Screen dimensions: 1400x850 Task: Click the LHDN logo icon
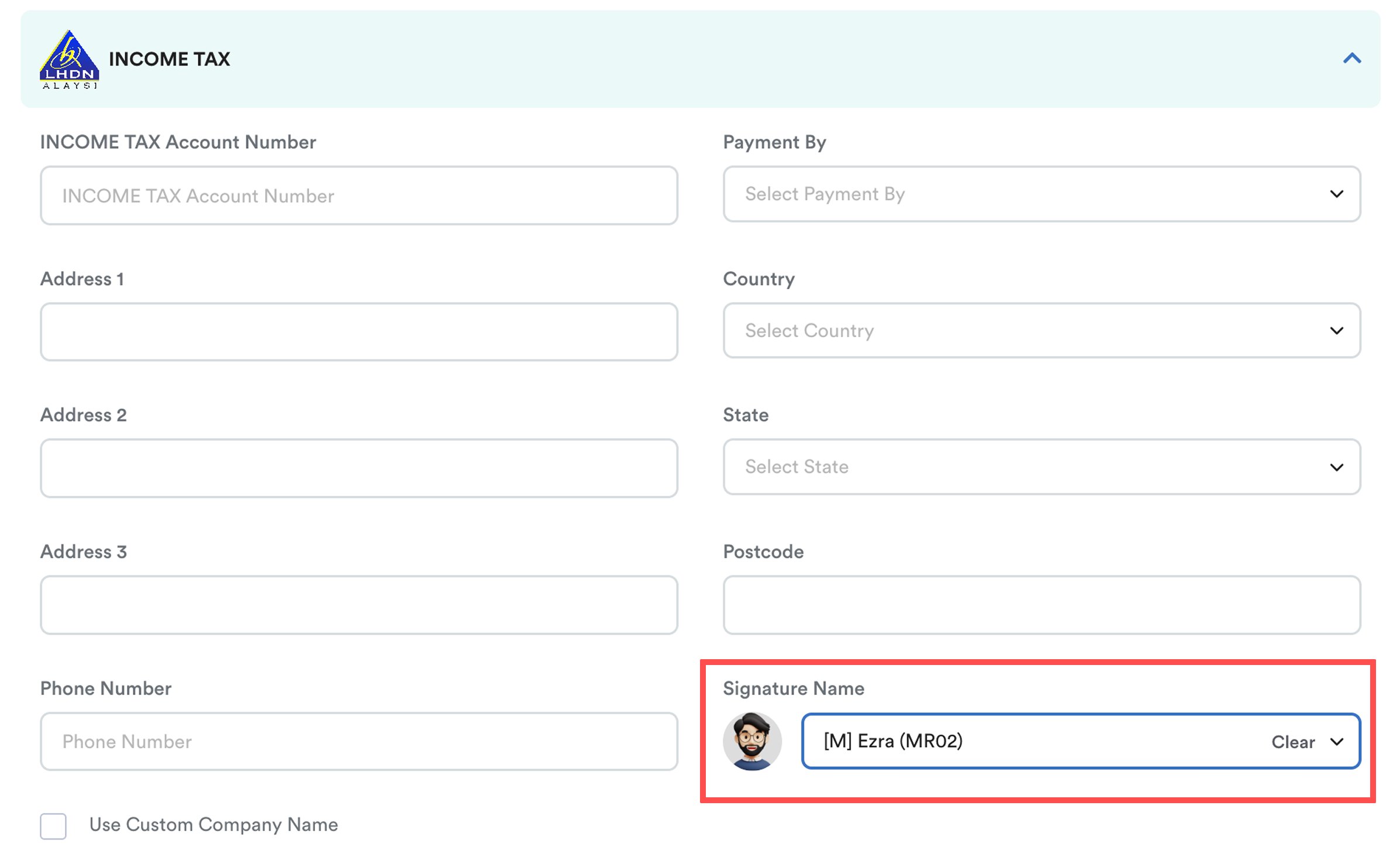[x=69, y=59]
